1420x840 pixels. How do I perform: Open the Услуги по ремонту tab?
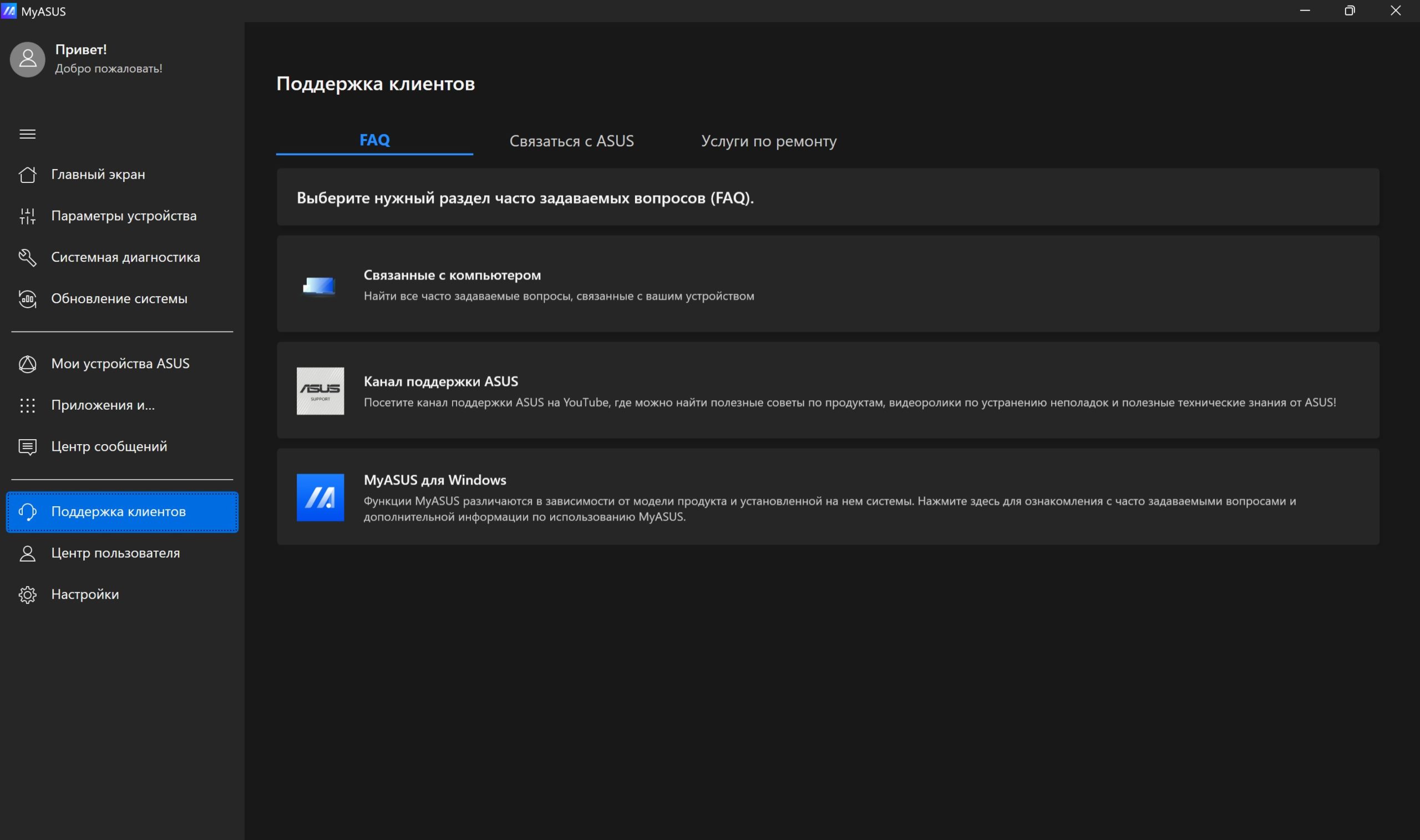coord(768,140)
